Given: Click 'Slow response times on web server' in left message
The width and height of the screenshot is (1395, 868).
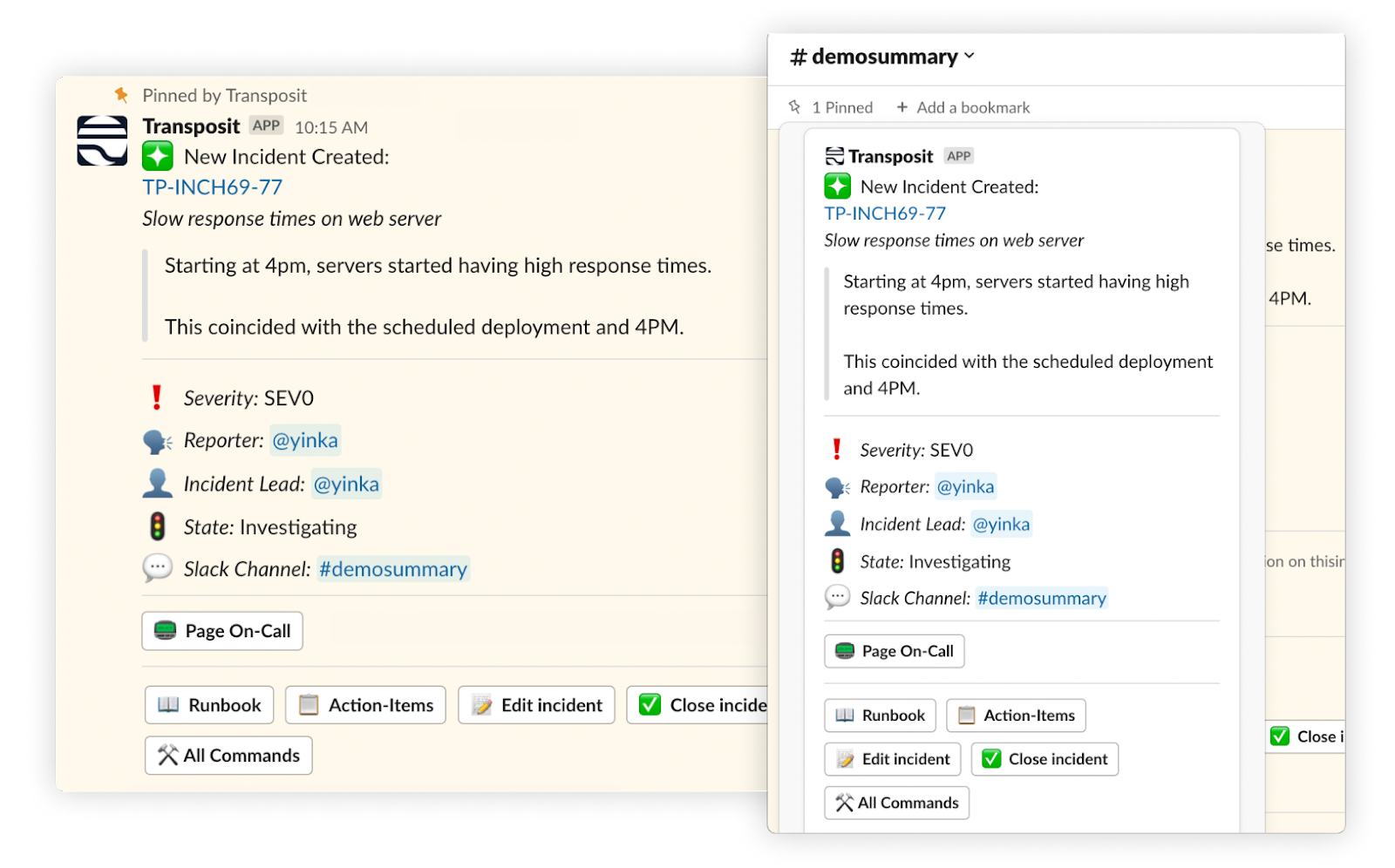Looking at the screenshot, I should point(292,219).
